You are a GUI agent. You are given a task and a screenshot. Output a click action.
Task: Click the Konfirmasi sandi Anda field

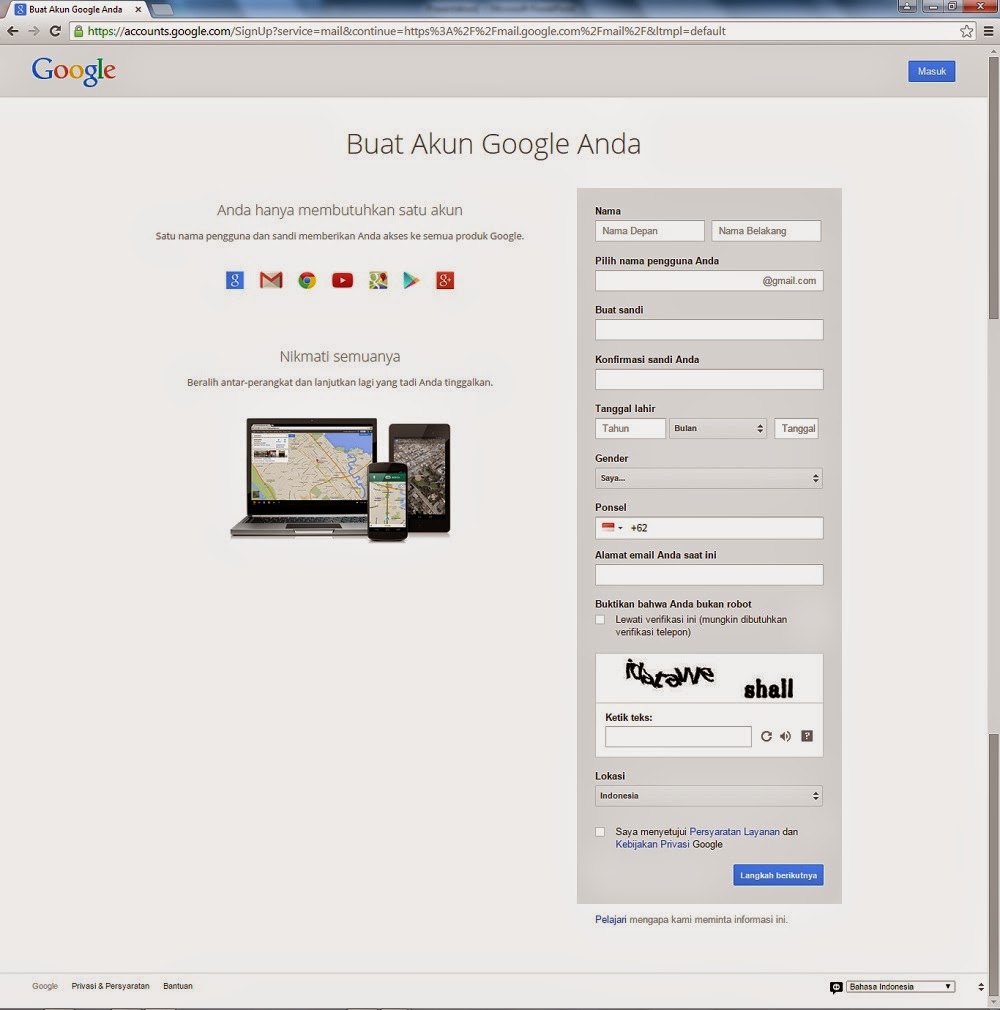[709, 379]
